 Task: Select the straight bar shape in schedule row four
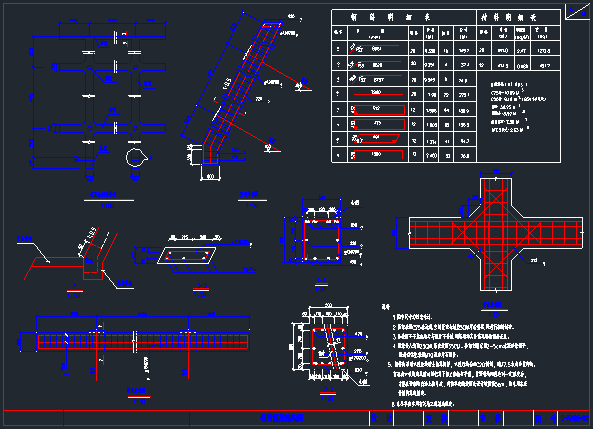tap(377, 94)
